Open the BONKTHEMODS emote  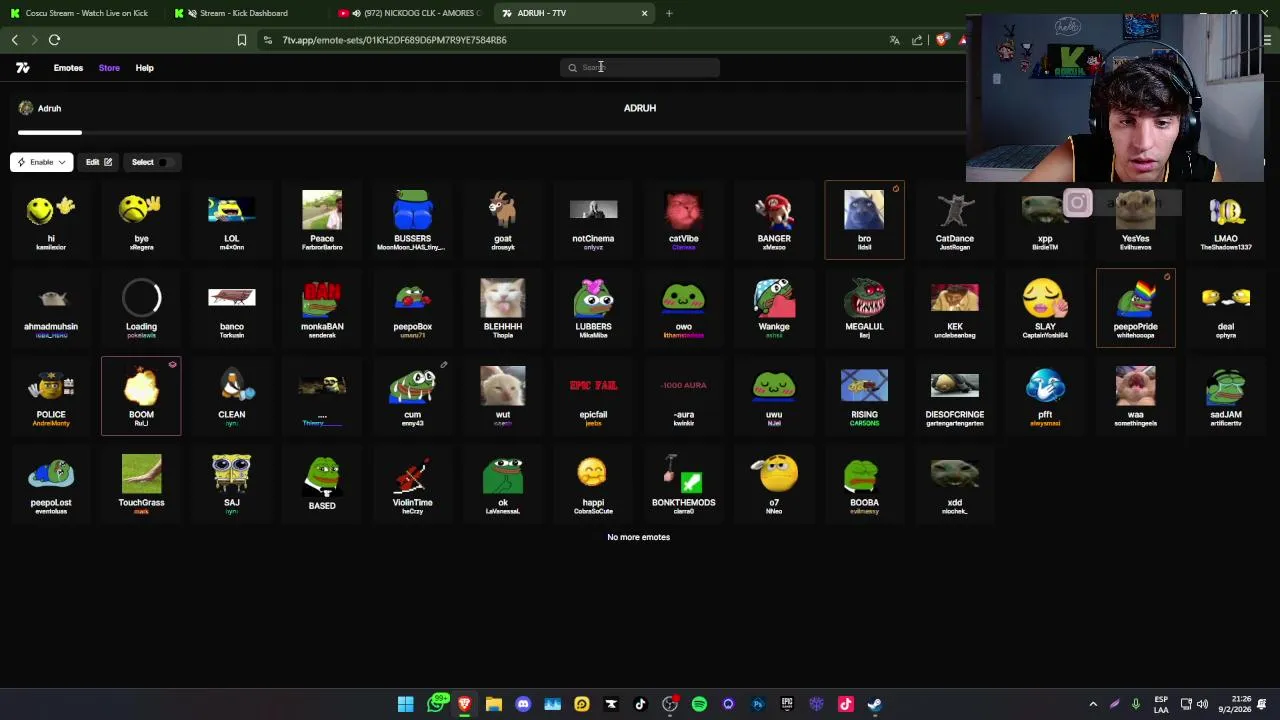(683, 484)
